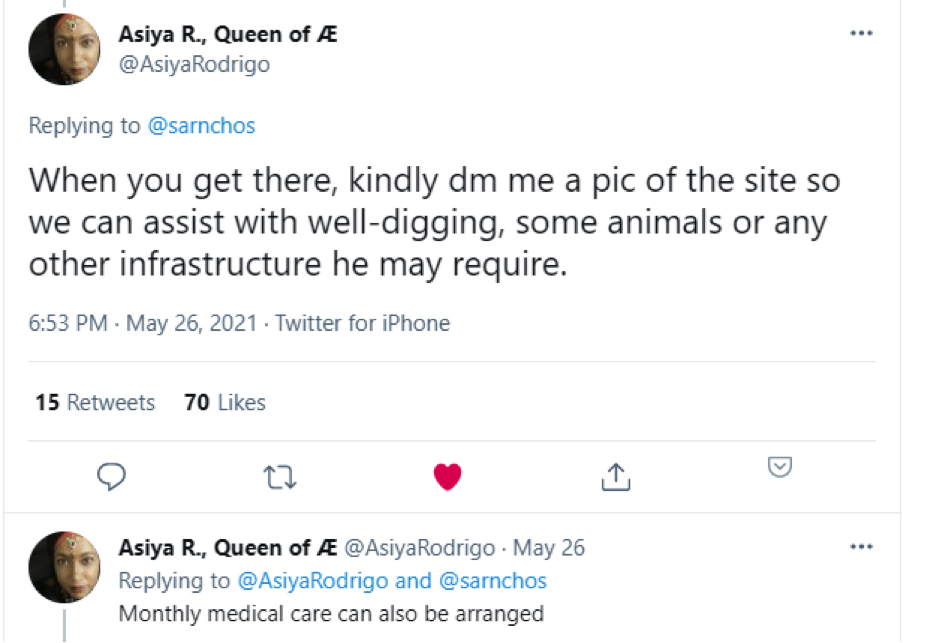Click the retweet arrows icon
Viewport: 941px width, 643px height.
[280, 478]
